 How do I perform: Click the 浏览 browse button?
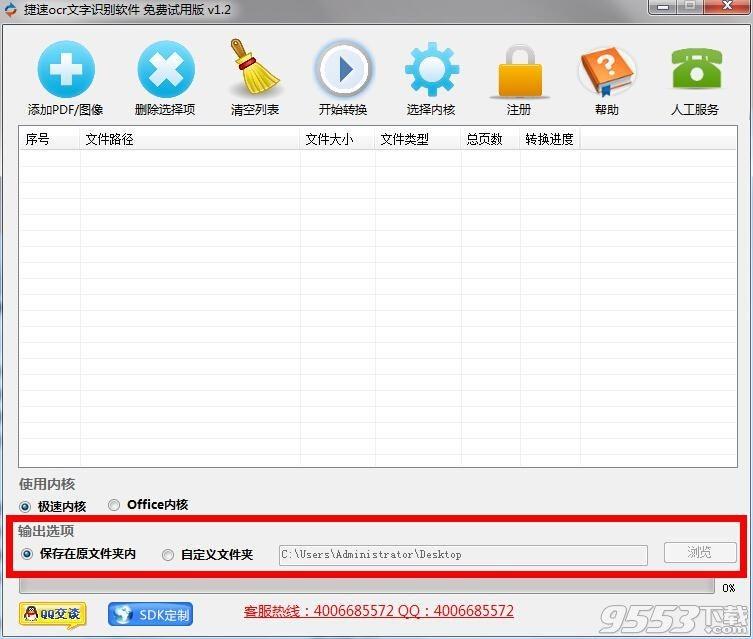[700, 553]
